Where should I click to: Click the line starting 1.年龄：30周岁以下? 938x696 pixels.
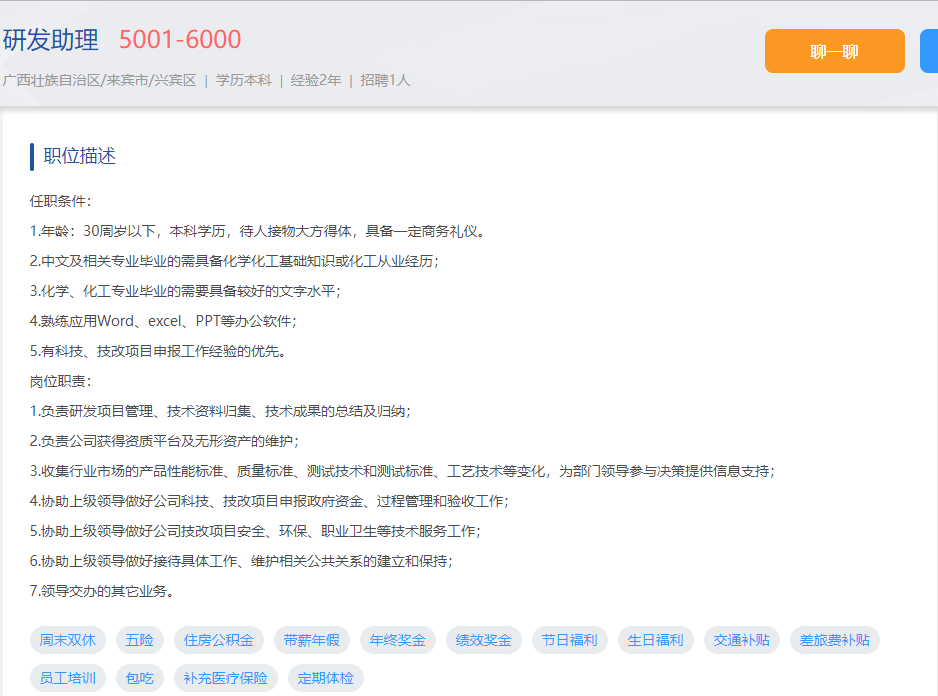click(258, 231)
